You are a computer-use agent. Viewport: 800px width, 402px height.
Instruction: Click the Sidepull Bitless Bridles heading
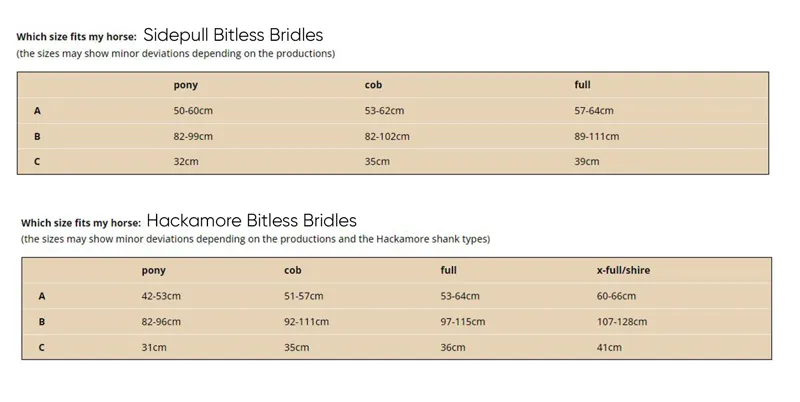(x=233, y=35)
